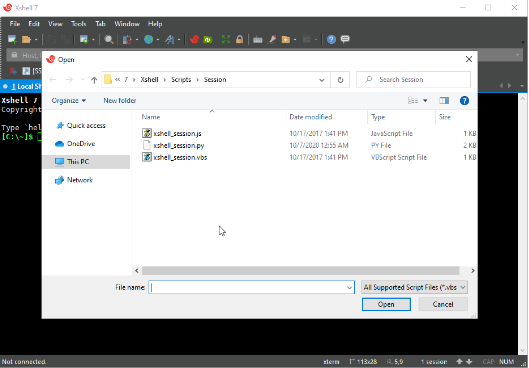
Task: Click the Find magnifier toolbar icon
Action: (x=109, y=39)
